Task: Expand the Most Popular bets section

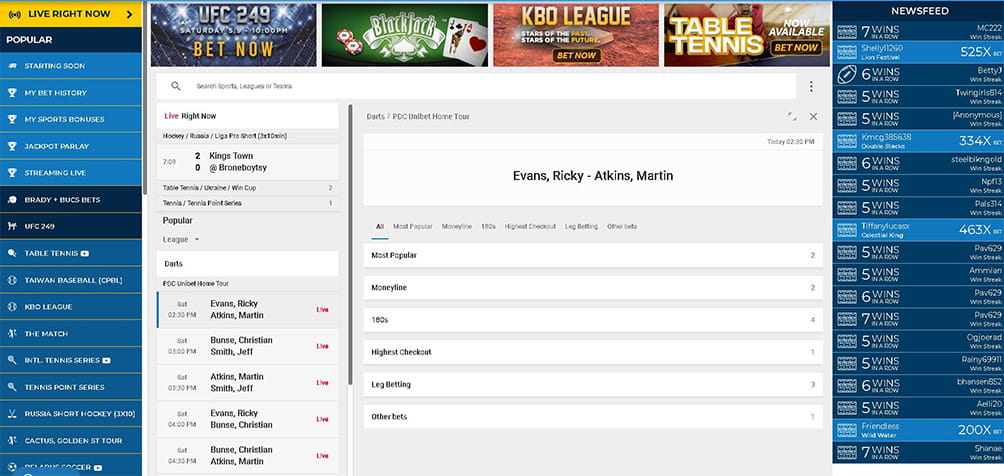Action: click(x=593, y=255)
